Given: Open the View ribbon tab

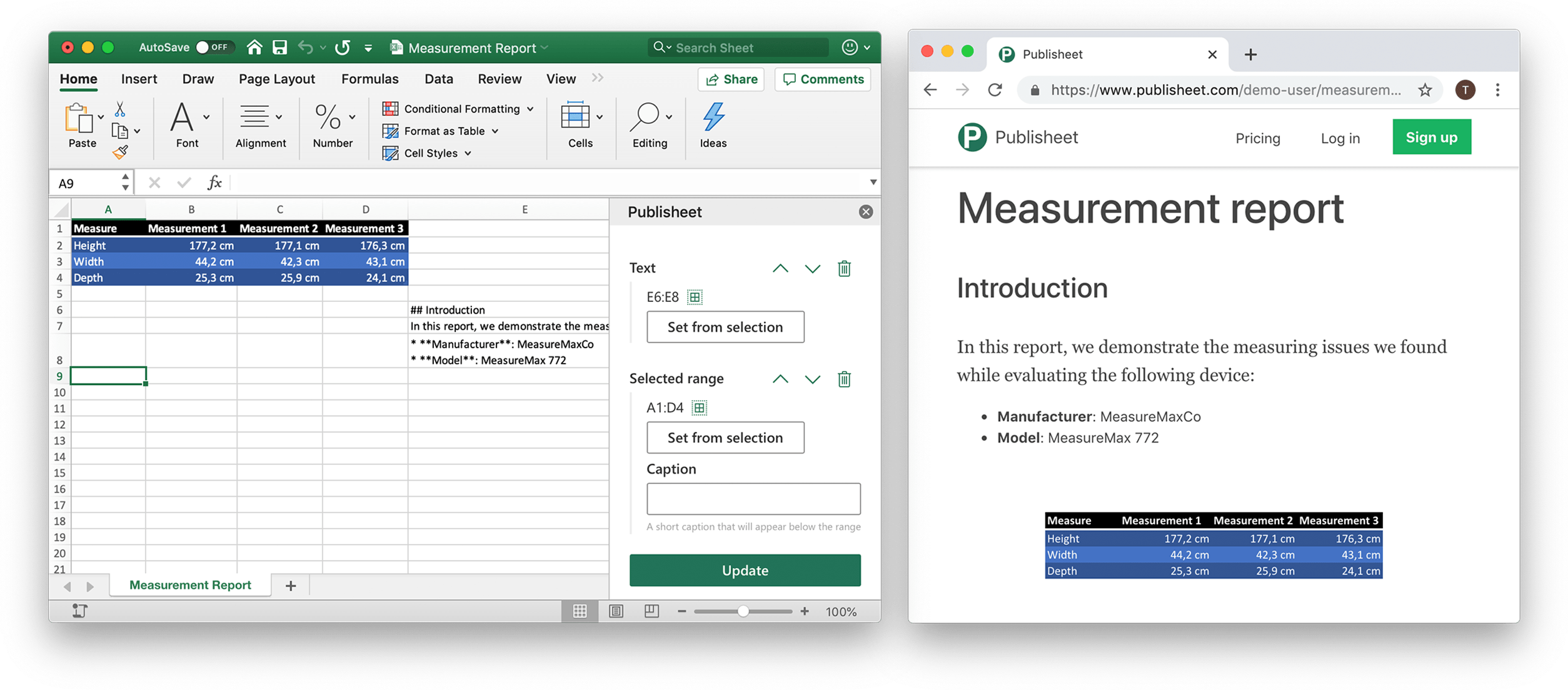Looking at the screenshot, I should tap(560, 79).
